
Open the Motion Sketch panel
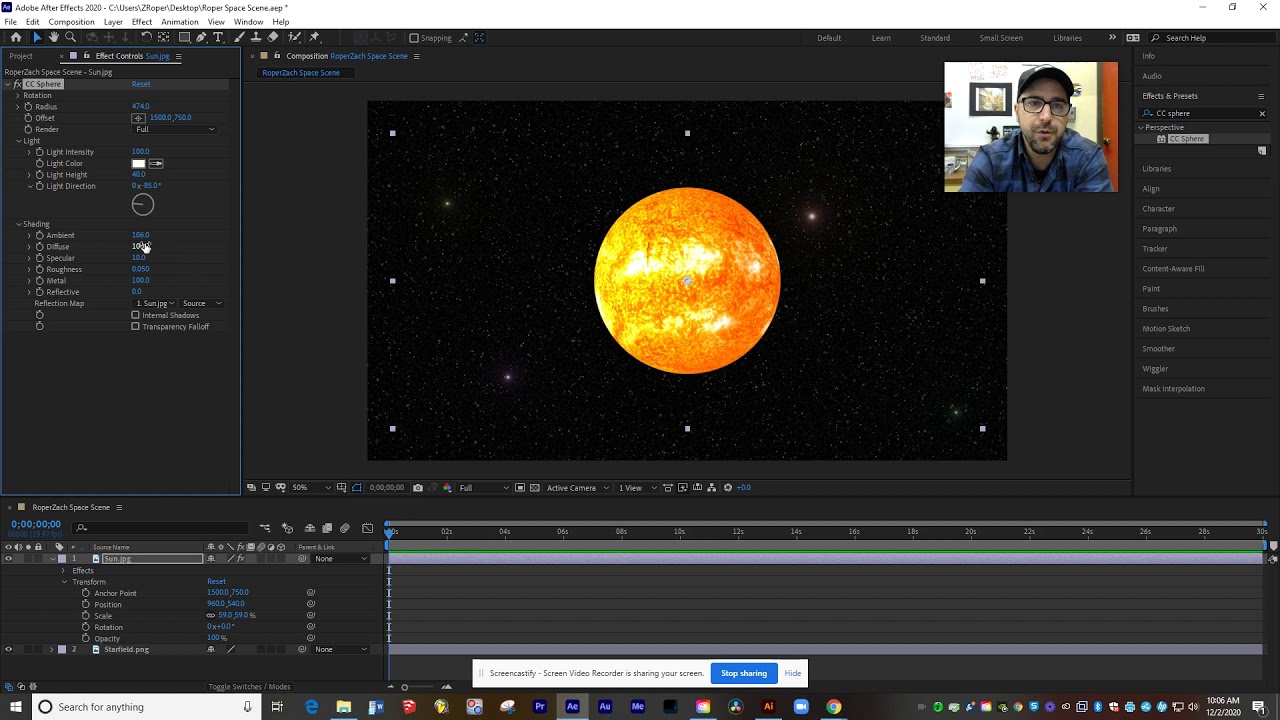pos(1166,329)
